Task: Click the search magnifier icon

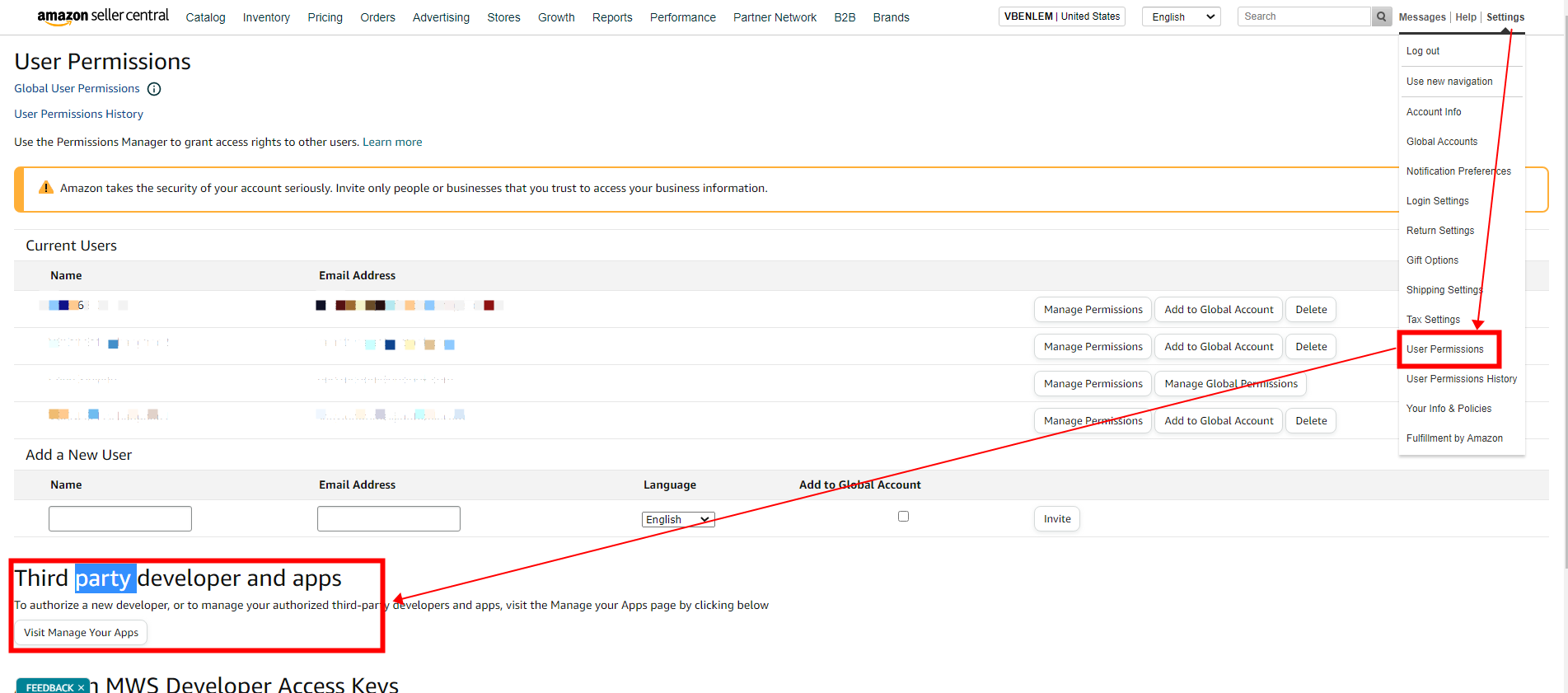Action: pyautogui.click(x=1382, y=16)
